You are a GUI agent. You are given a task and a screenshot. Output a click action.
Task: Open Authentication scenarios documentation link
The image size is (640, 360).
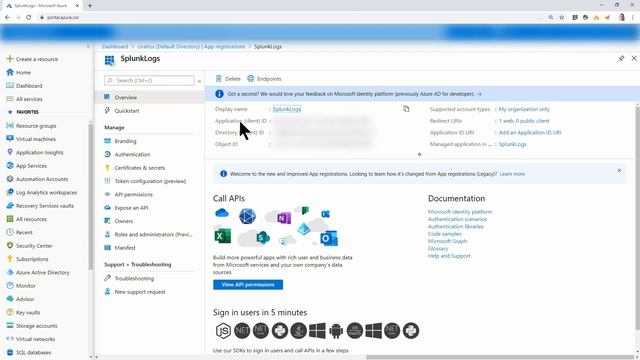point(457,219)
